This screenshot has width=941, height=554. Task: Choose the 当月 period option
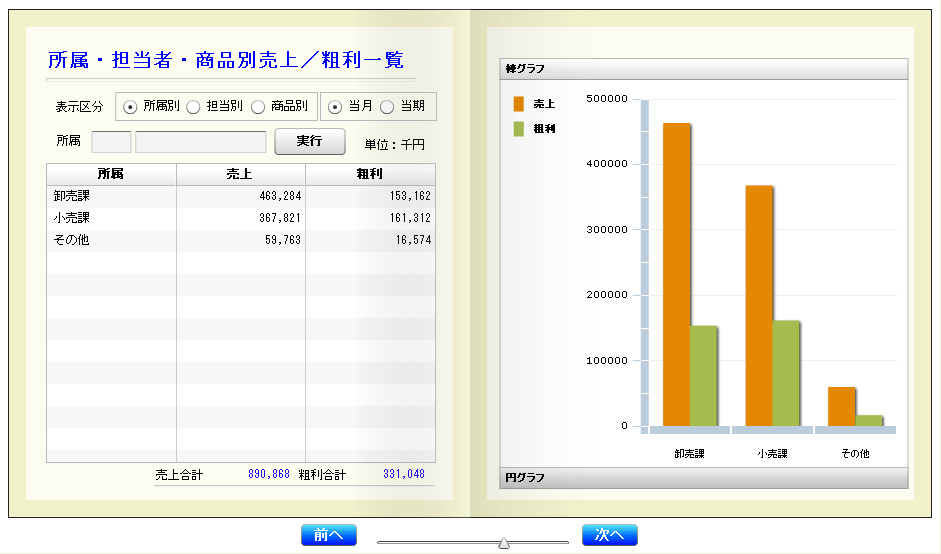coord(335,107)
